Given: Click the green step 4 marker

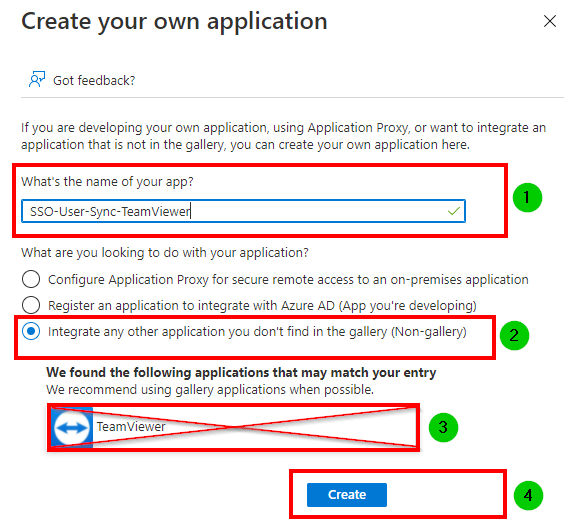Looking at the screenshot, I should coord(528,496).
